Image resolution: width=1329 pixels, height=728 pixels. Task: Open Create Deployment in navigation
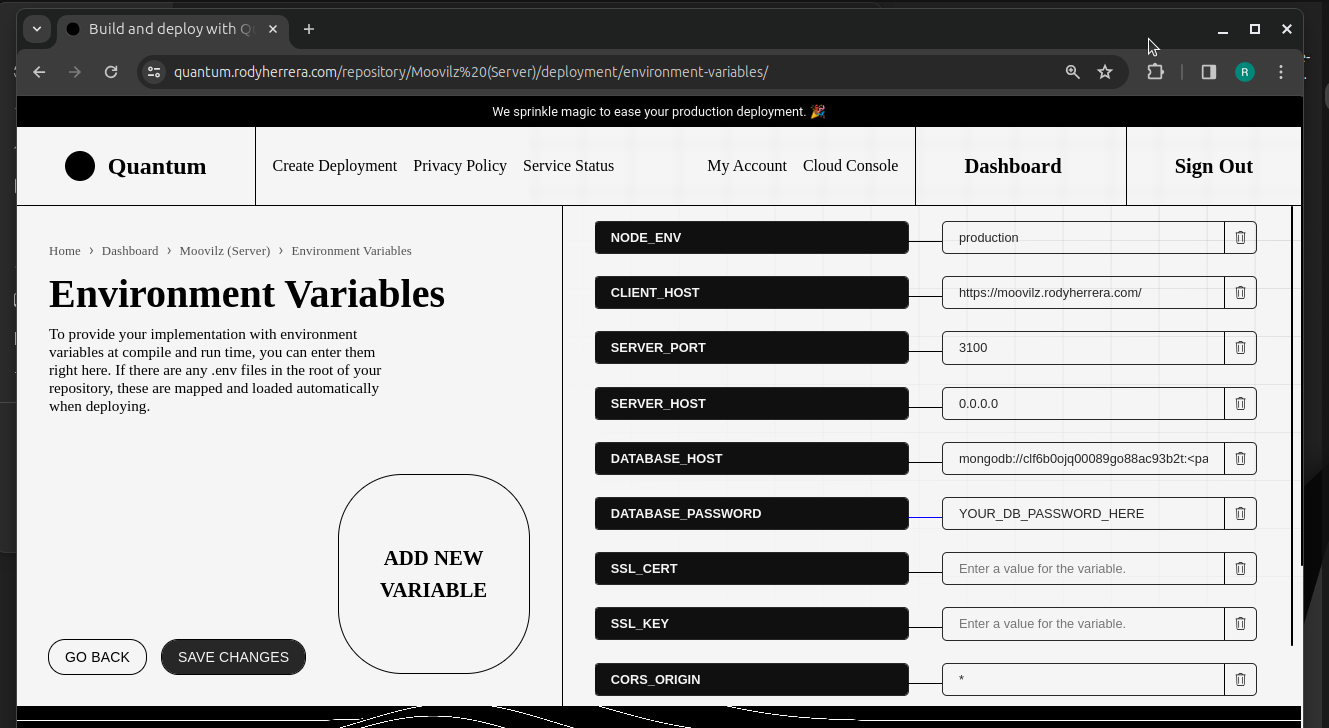[x=334, y=166]
